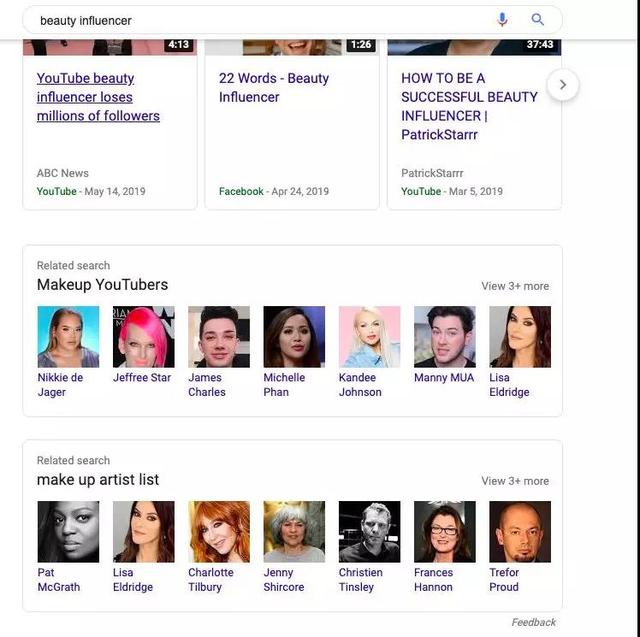
Task: Click the gray 'PatrickStarrr' channel name
Action: click(432, 173)
